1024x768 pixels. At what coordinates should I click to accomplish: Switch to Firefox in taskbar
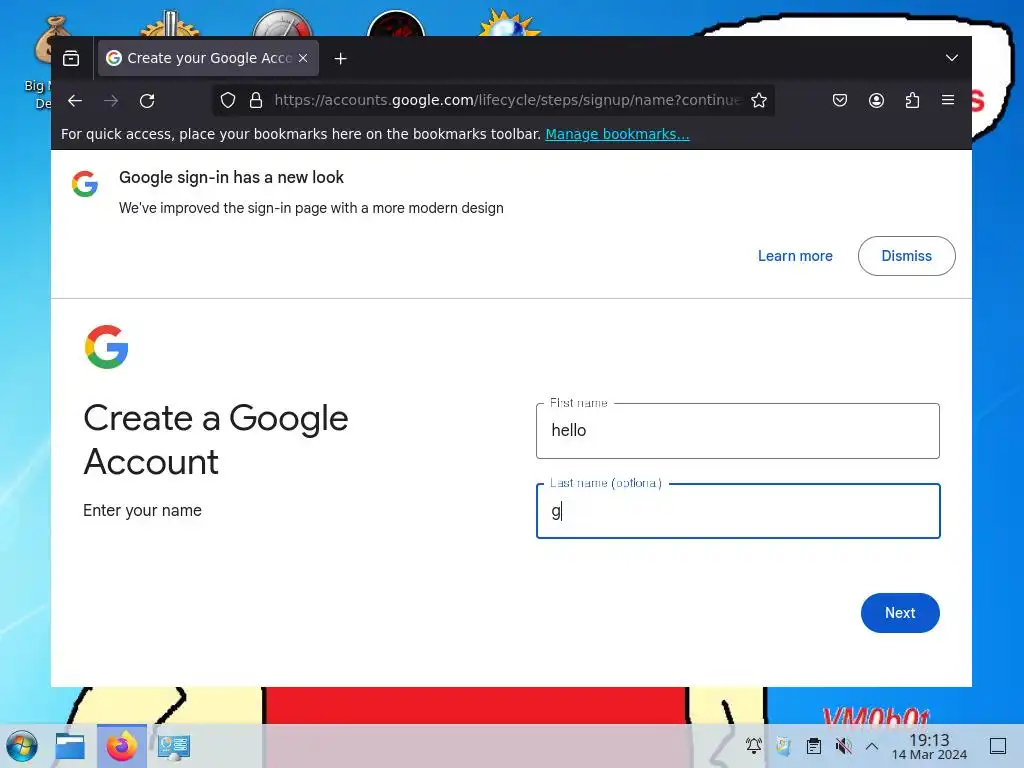(122, 746)
